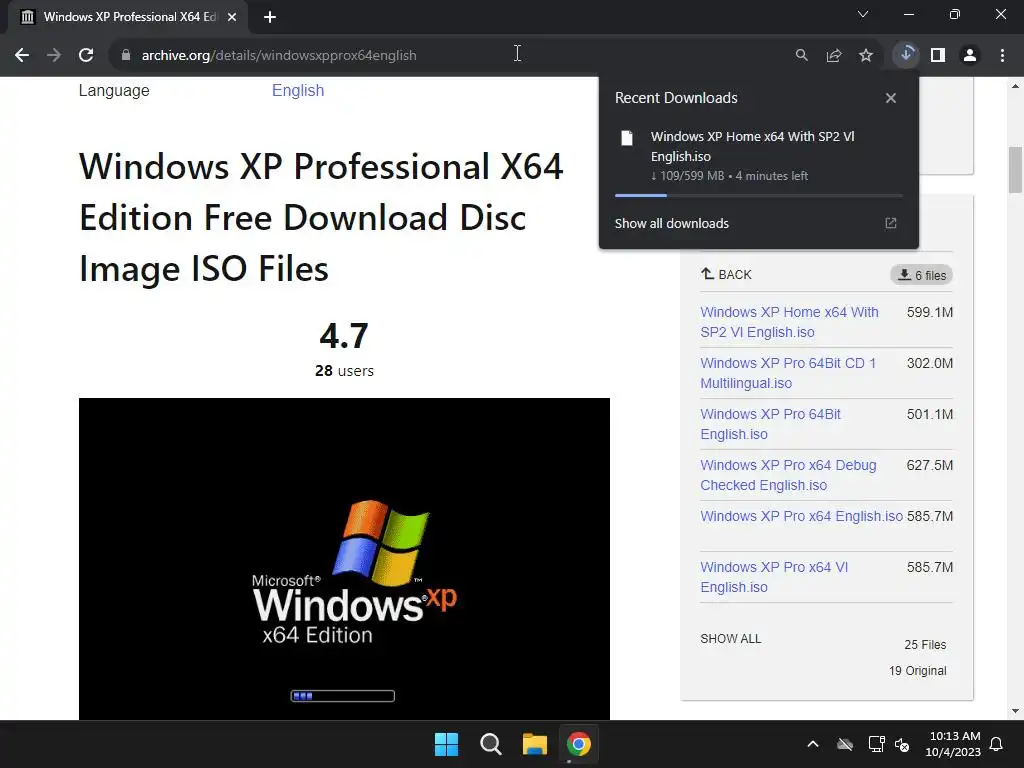Close the Windows XP Professional tab

pos(232,17)
